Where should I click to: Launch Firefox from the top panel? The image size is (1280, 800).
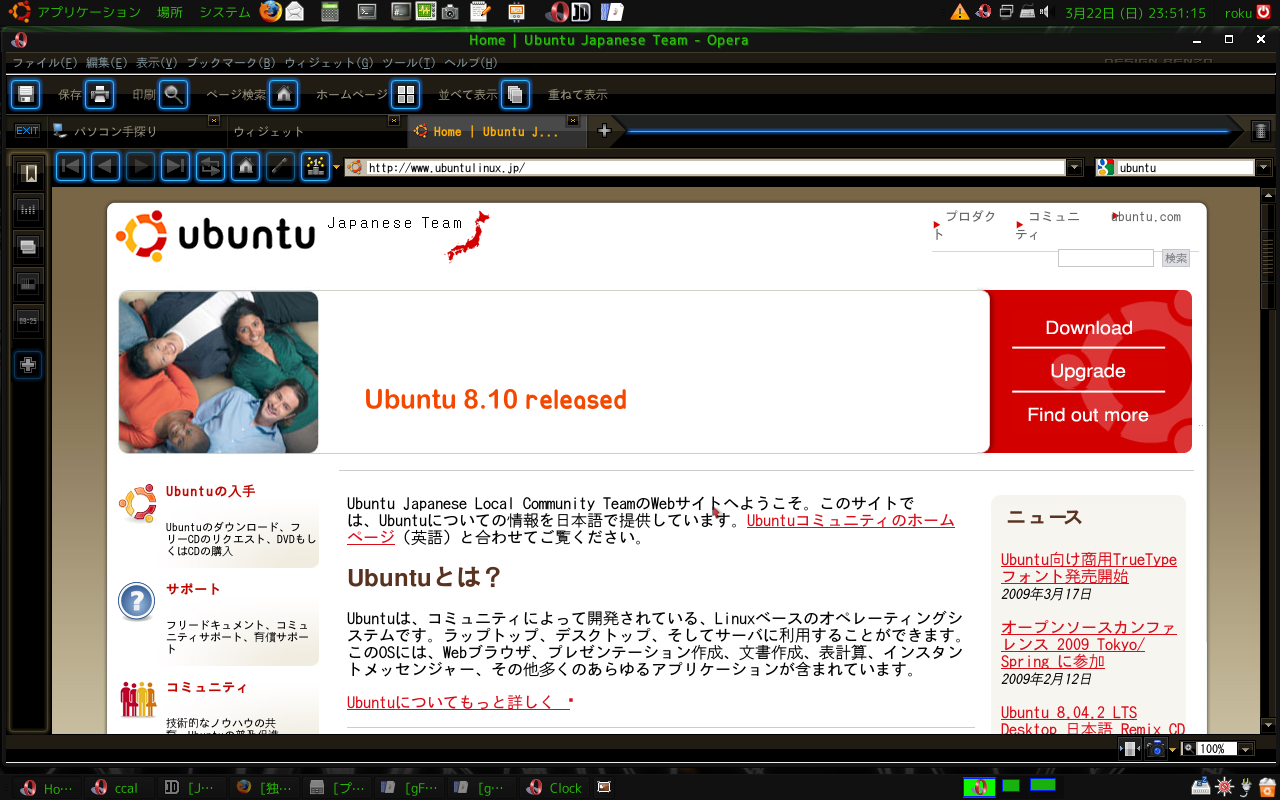(270, 12)
